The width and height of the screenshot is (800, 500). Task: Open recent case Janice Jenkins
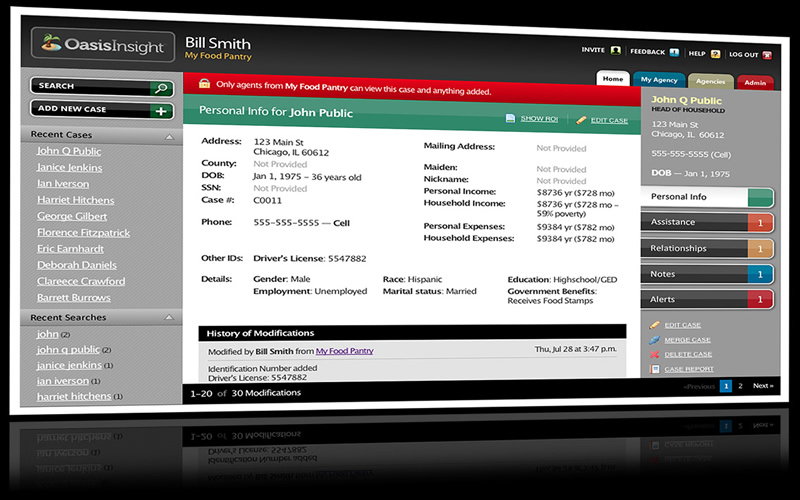point(69,167)
